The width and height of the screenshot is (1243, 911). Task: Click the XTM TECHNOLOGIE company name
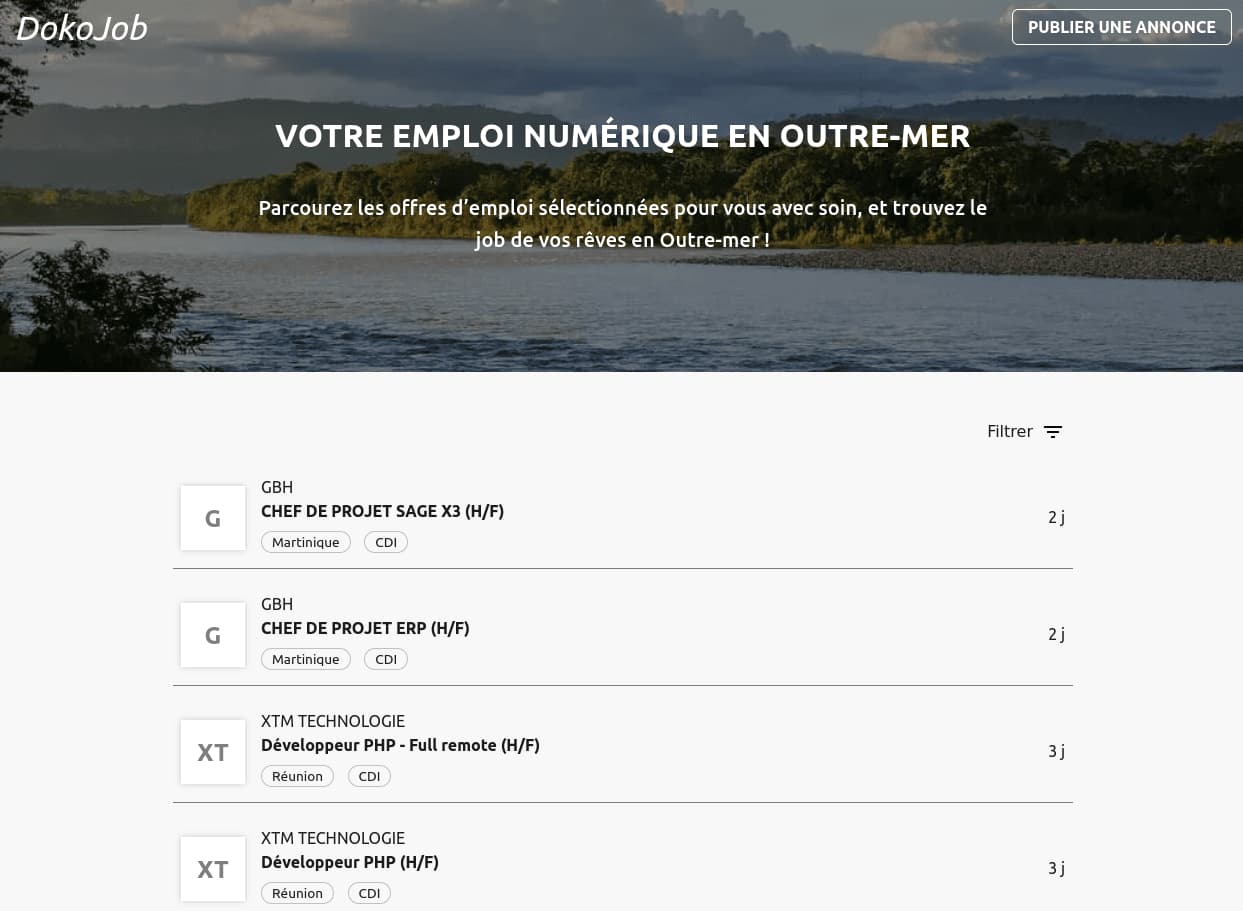[x=333, y=721]
